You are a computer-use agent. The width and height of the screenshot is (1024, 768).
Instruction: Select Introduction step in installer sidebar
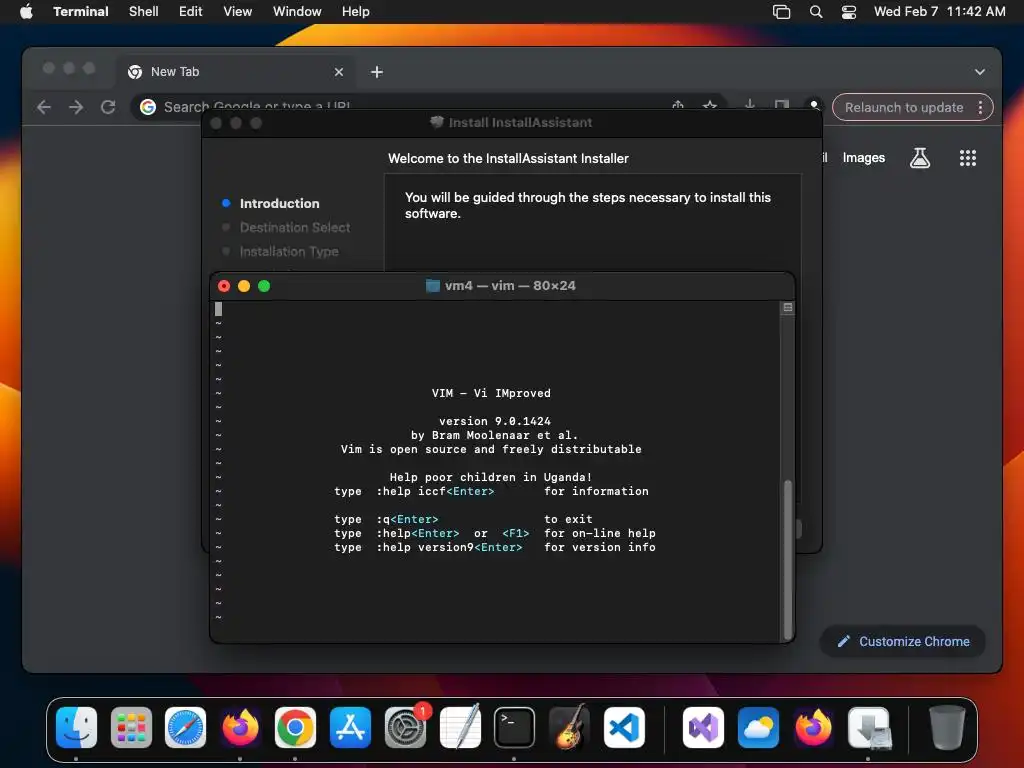click(280, 203)
